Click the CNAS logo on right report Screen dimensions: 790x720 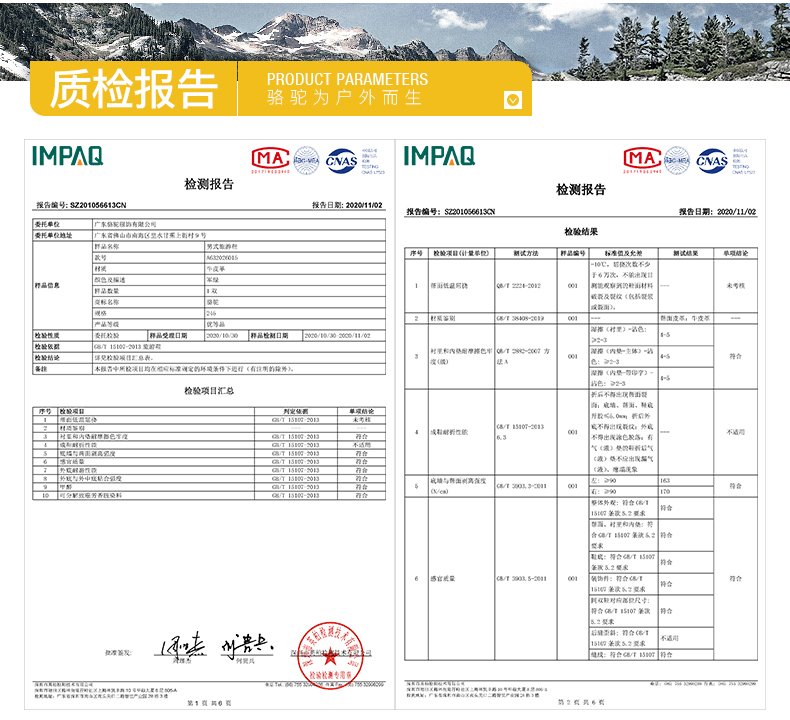point(711,161)
